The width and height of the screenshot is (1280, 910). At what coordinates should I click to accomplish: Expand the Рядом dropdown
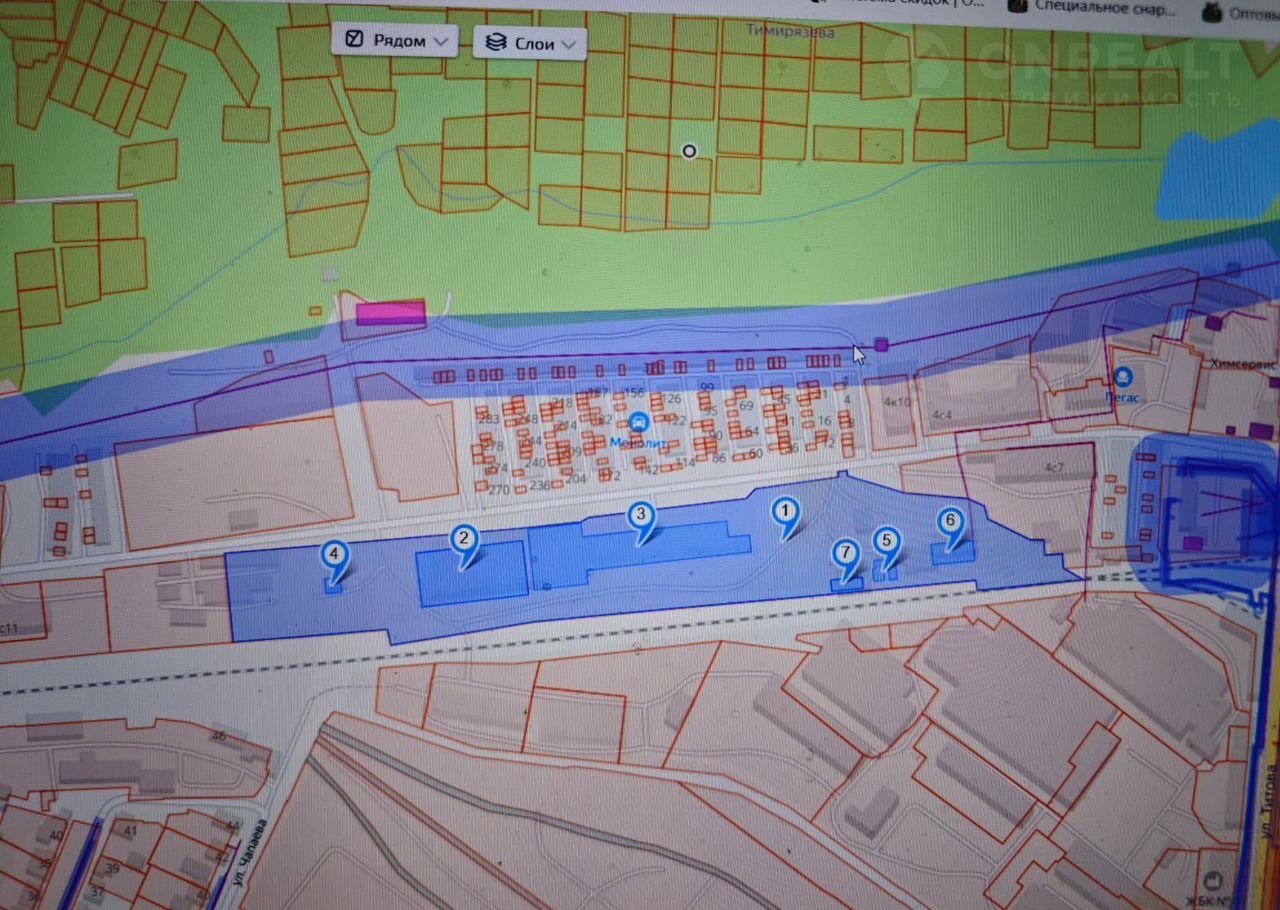(395, 41)
